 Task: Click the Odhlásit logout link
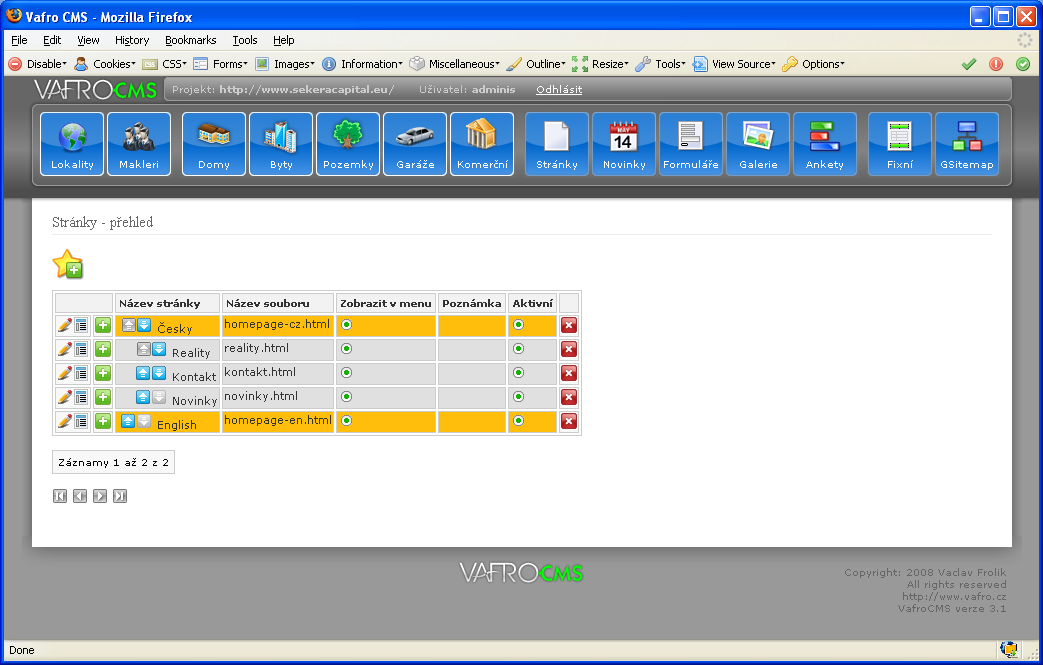pyautogui.click(x=559, y=89)
